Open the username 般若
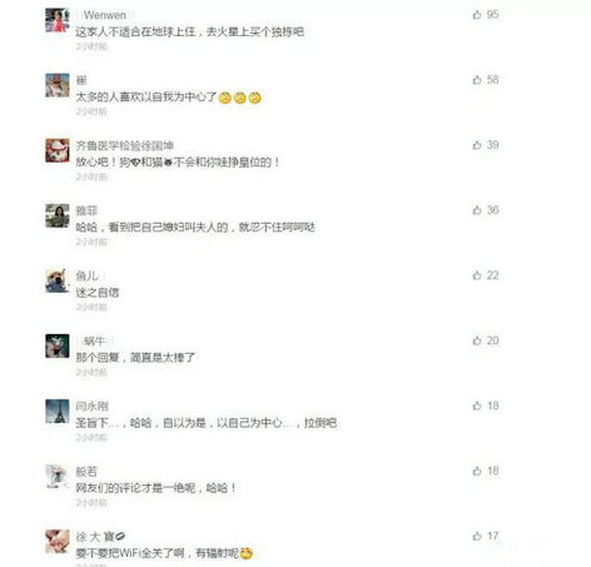Screen dimensions: 591x567 [87, 471]
